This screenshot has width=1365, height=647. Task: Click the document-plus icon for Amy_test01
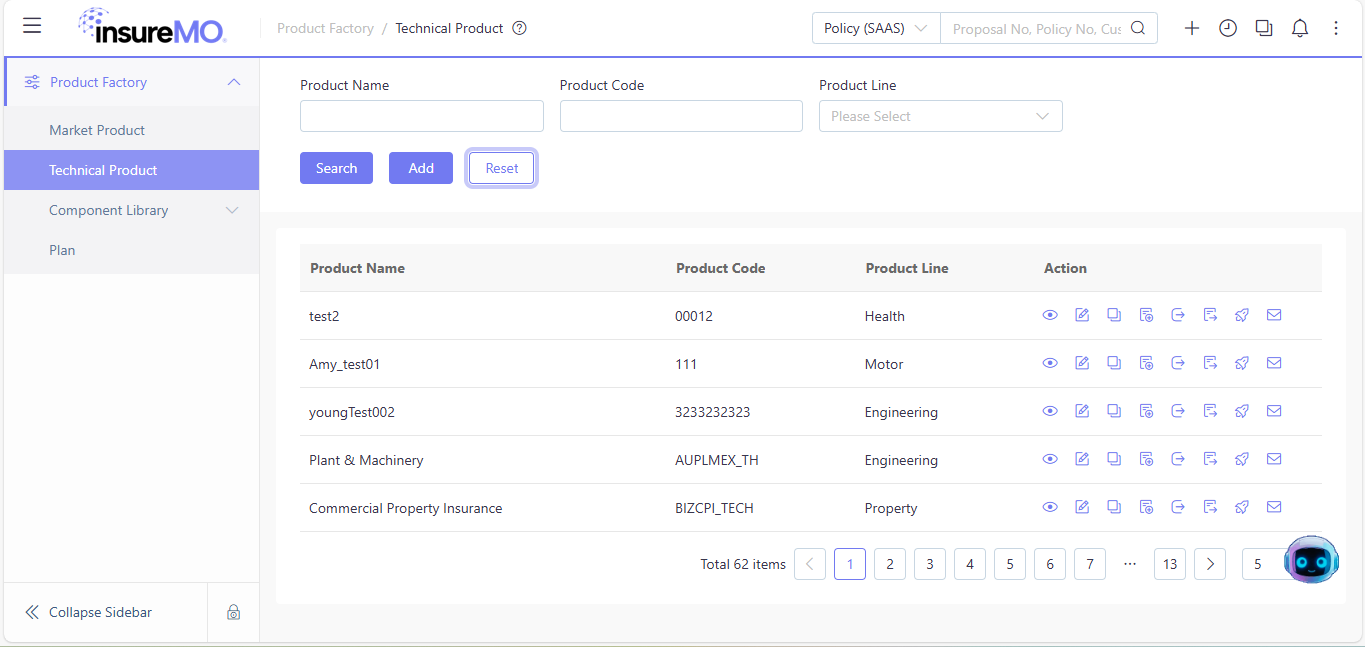1146,363
